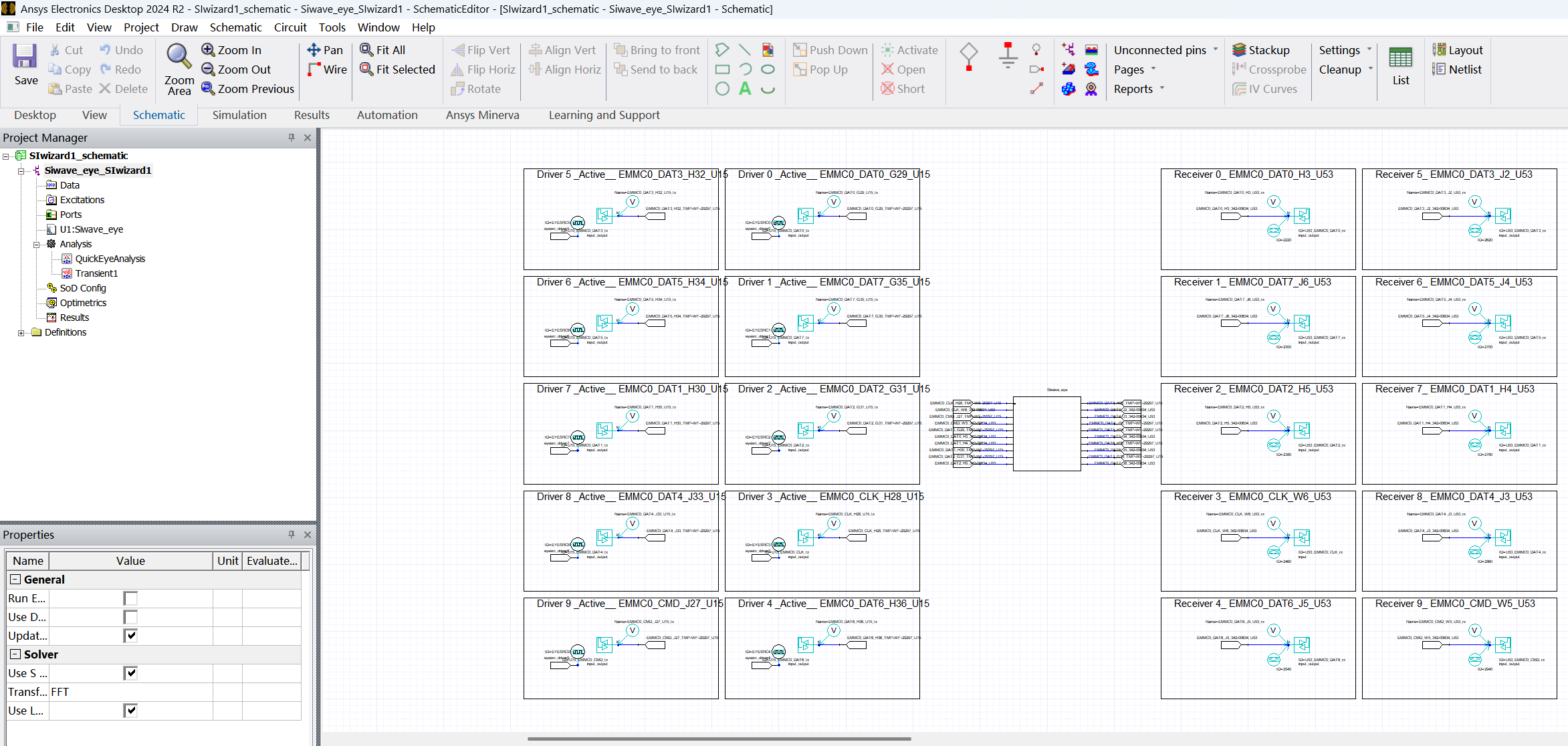Image resolution: width=1568 pixels, height=746 pixels.
Task: Collapse the Solver properties section
Action: coord(15,654)
